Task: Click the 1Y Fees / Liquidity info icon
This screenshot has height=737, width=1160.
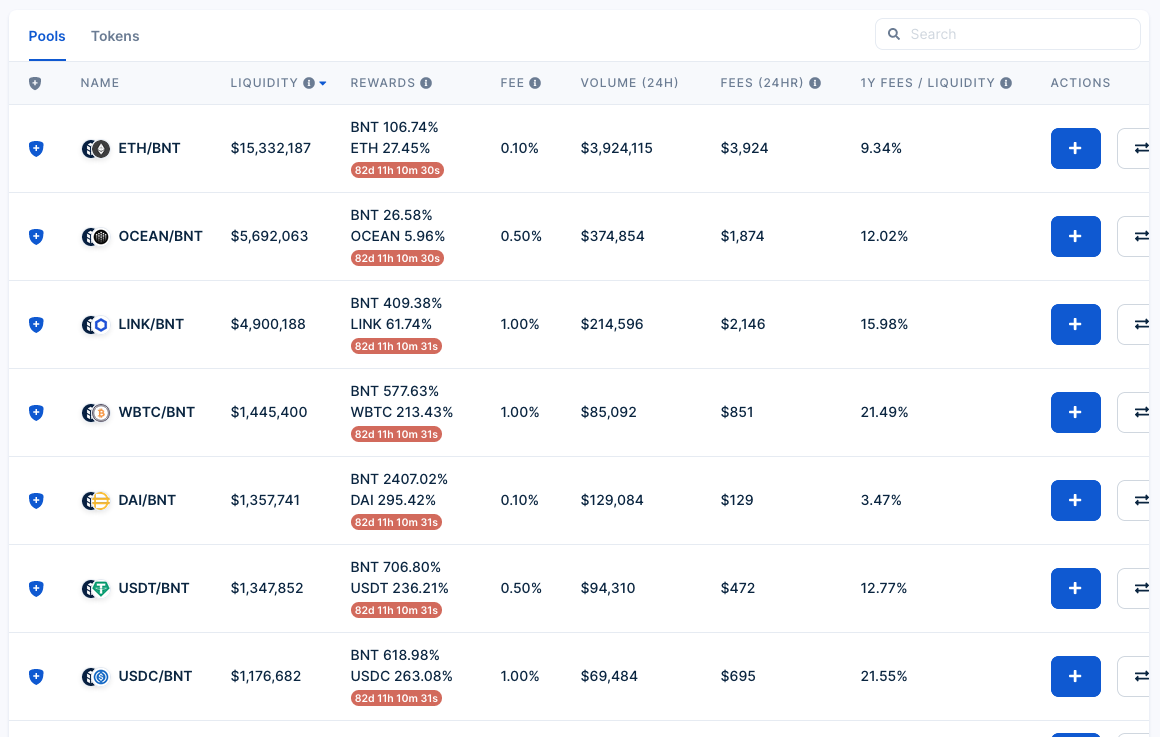Action: click(1007, 83)
